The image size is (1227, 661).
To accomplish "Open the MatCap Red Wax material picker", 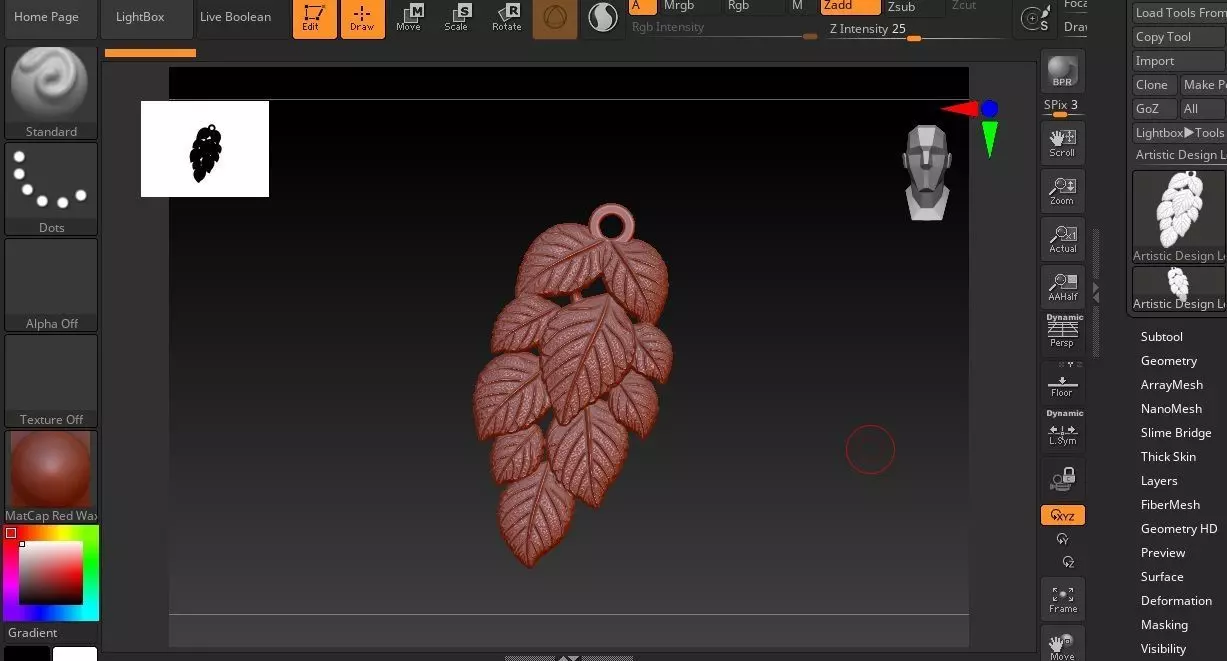I will point(51,477).
